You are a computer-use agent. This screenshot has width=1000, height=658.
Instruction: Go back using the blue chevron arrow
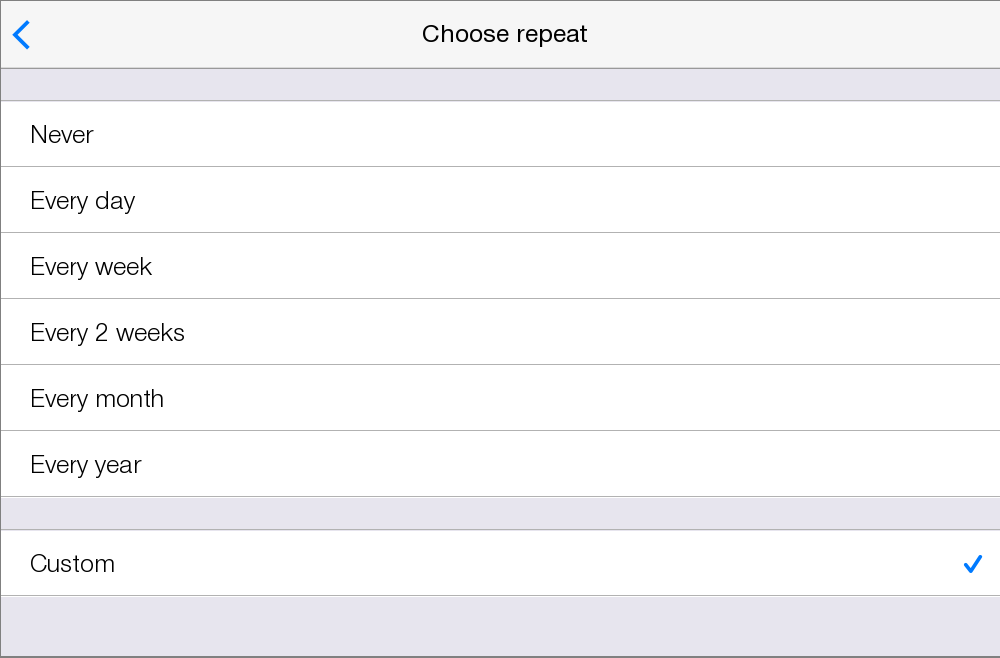tap(21, 35)
